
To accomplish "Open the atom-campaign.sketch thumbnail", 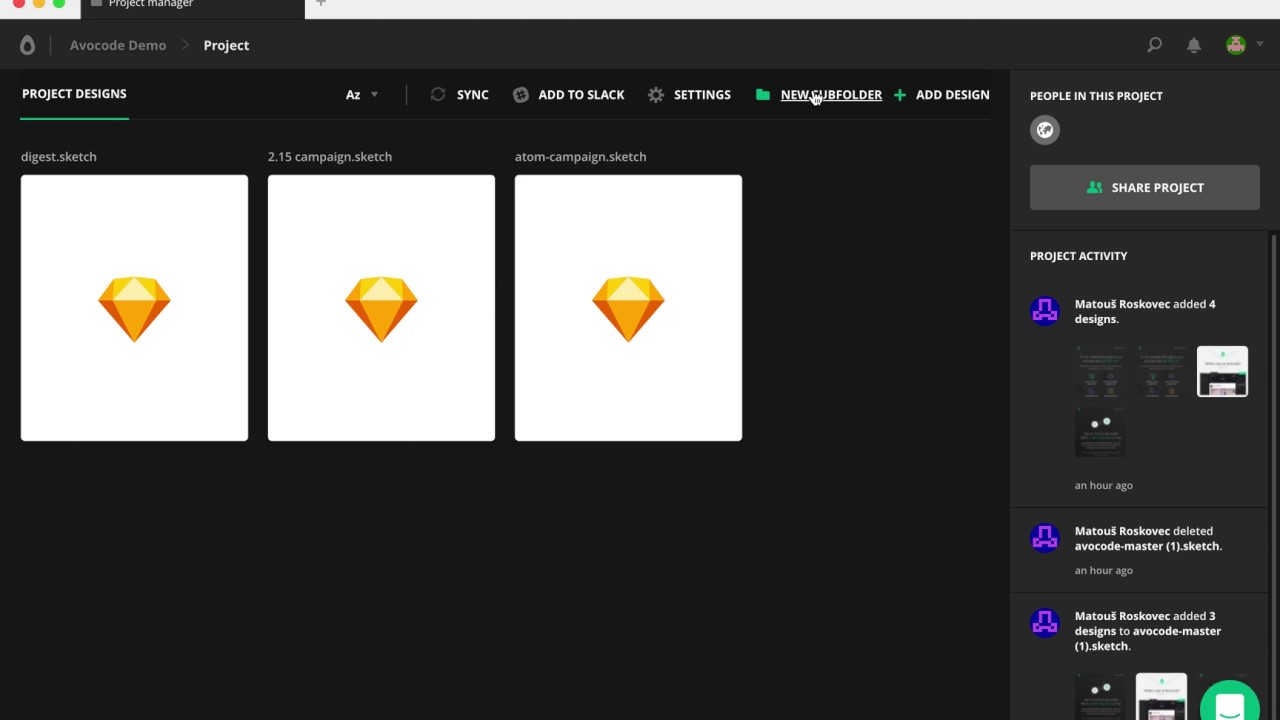I will pos(628,308).
